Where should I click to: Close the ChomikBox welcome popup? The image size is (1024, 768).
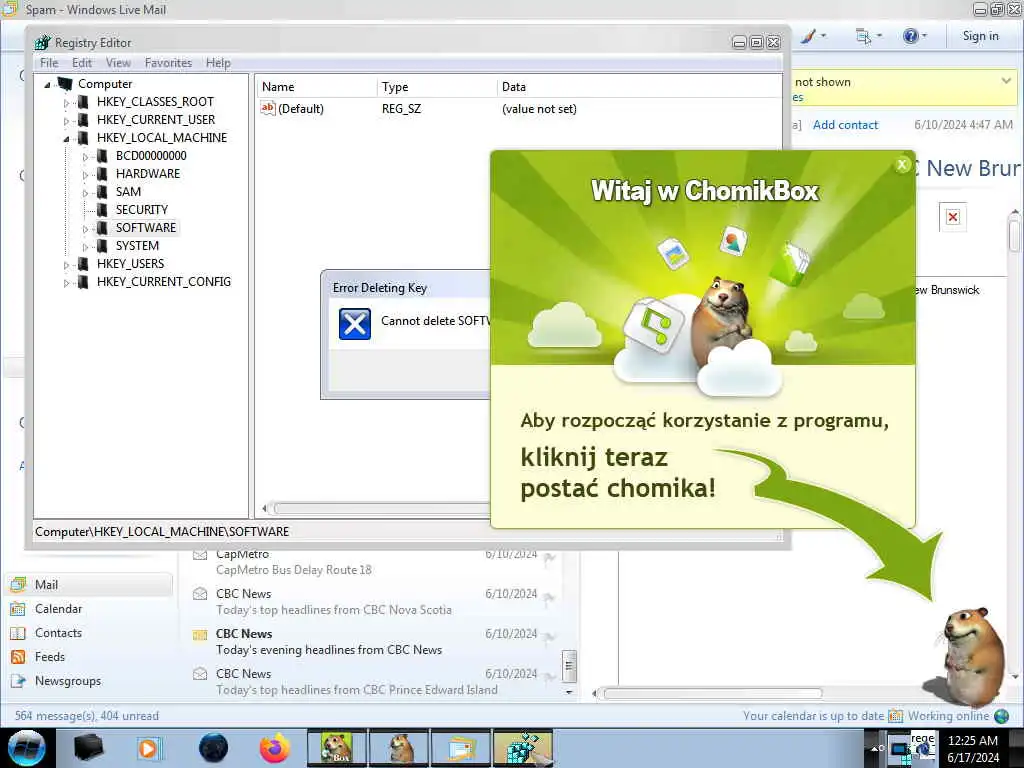902,165
